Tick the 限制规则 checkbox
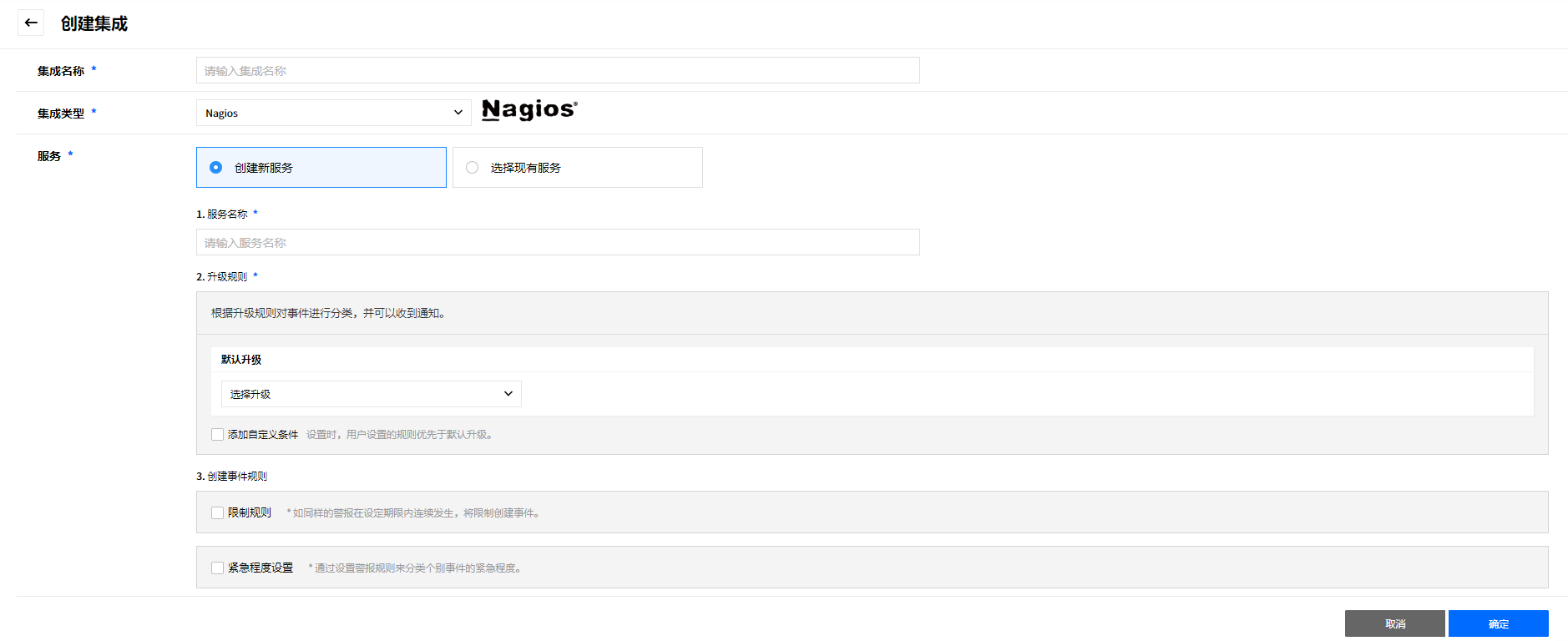 click(218, 513)
